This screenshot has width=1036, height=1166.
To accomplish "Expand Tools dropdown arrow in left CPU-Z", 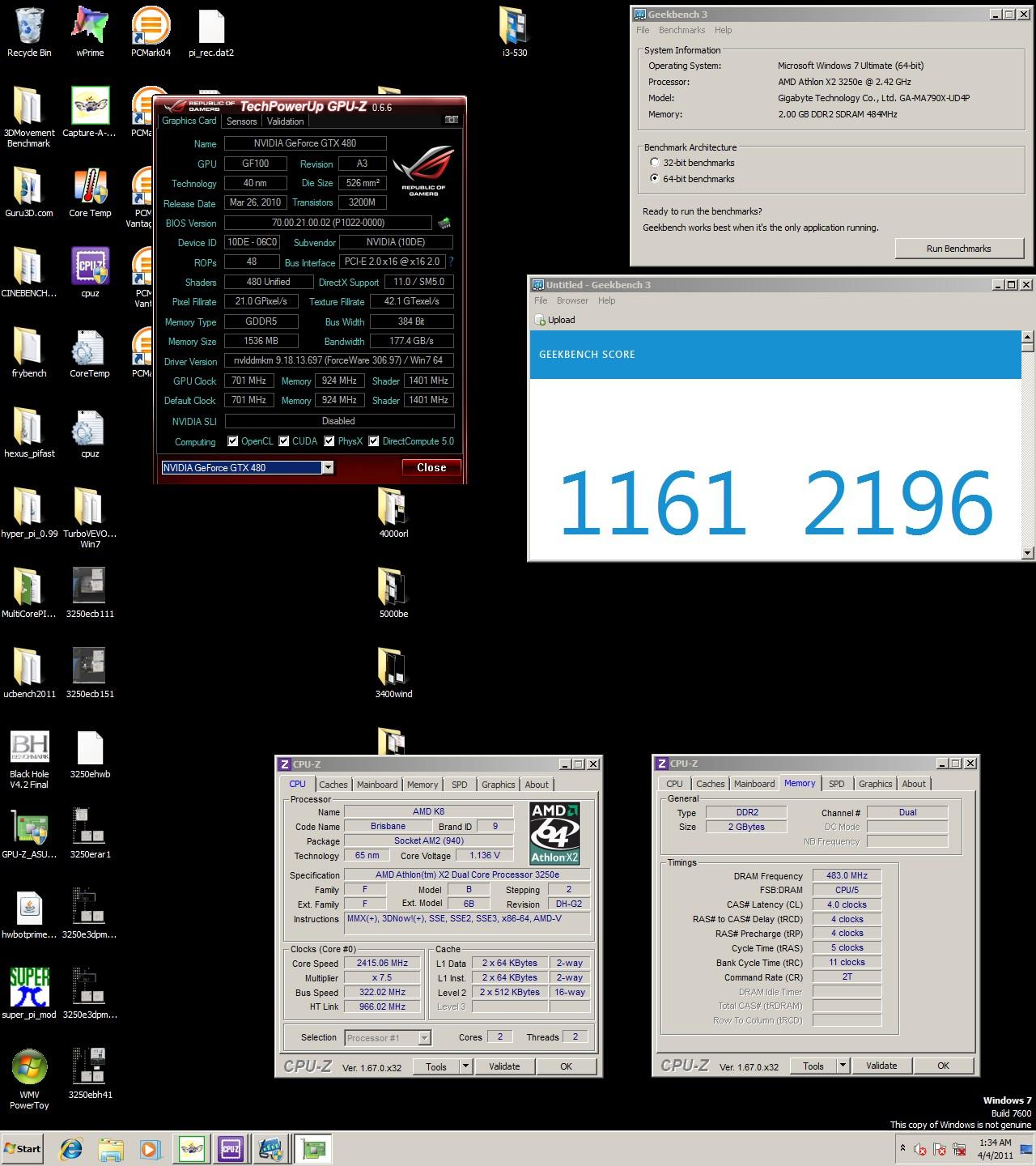I will (465, 1066).
